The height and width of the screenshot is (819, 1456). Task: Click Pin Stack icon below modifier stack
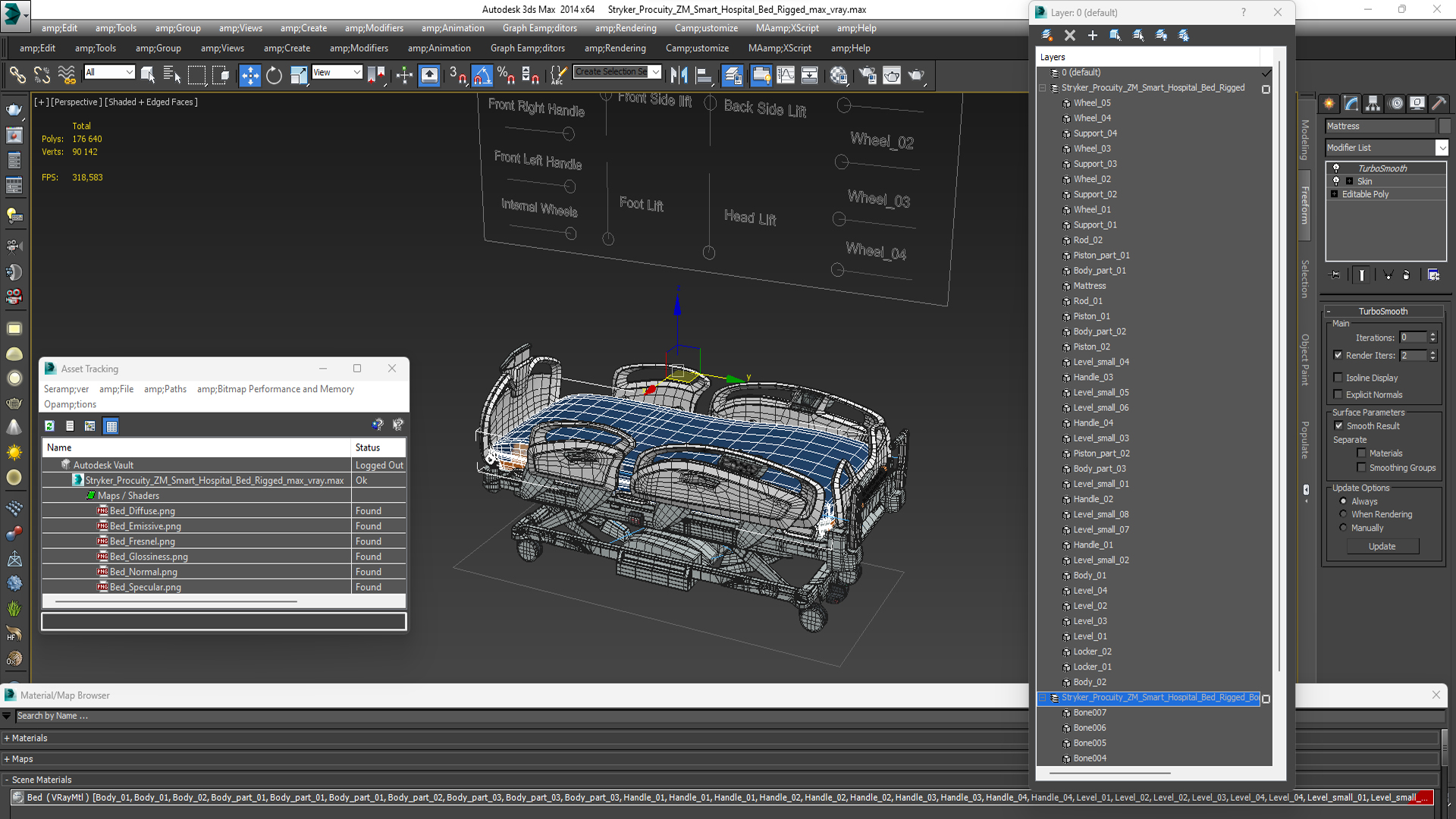1335,275
